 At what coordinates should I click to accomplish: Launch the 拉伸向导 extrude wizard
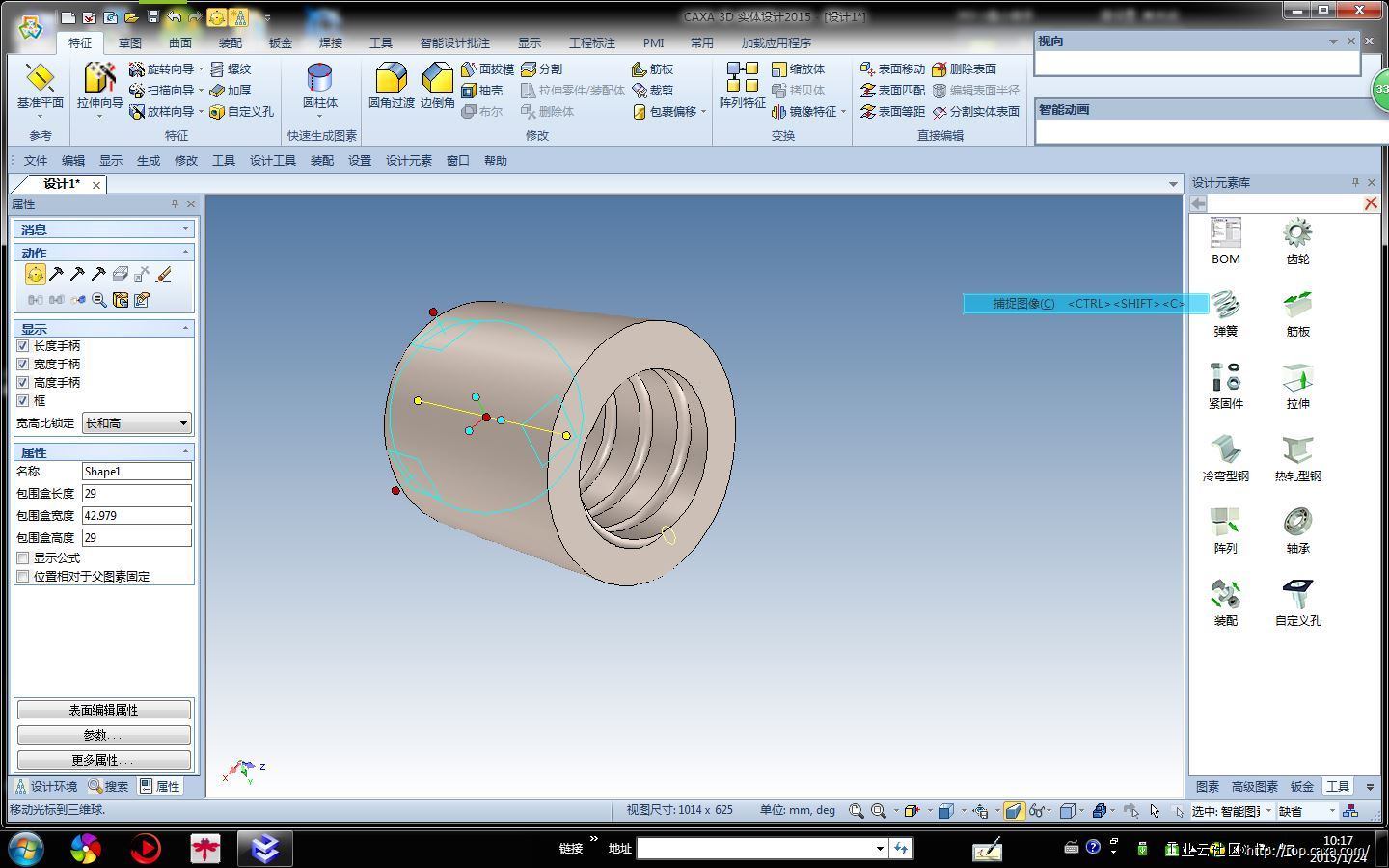[100, 87]
